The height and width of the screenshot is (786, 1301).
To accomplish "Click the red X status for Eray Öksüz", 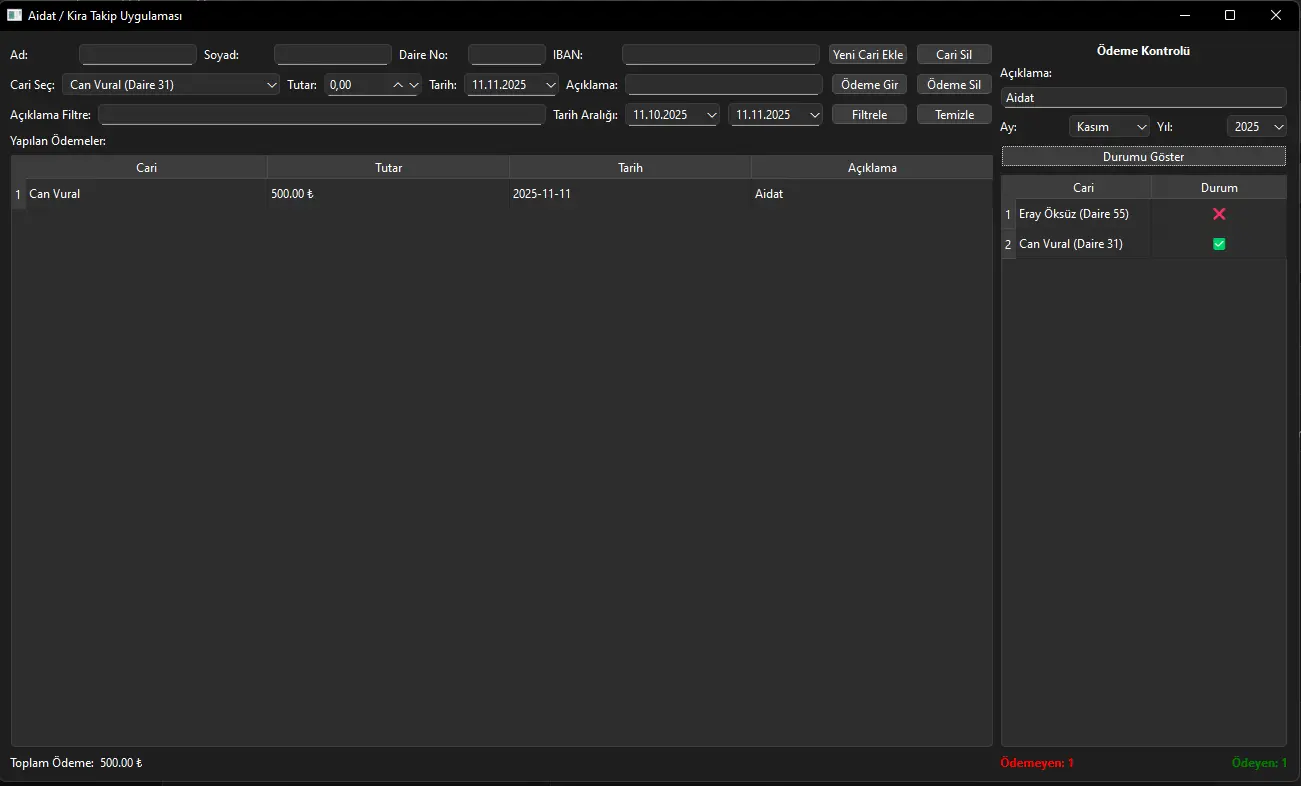I will [x=1218, y=214].
